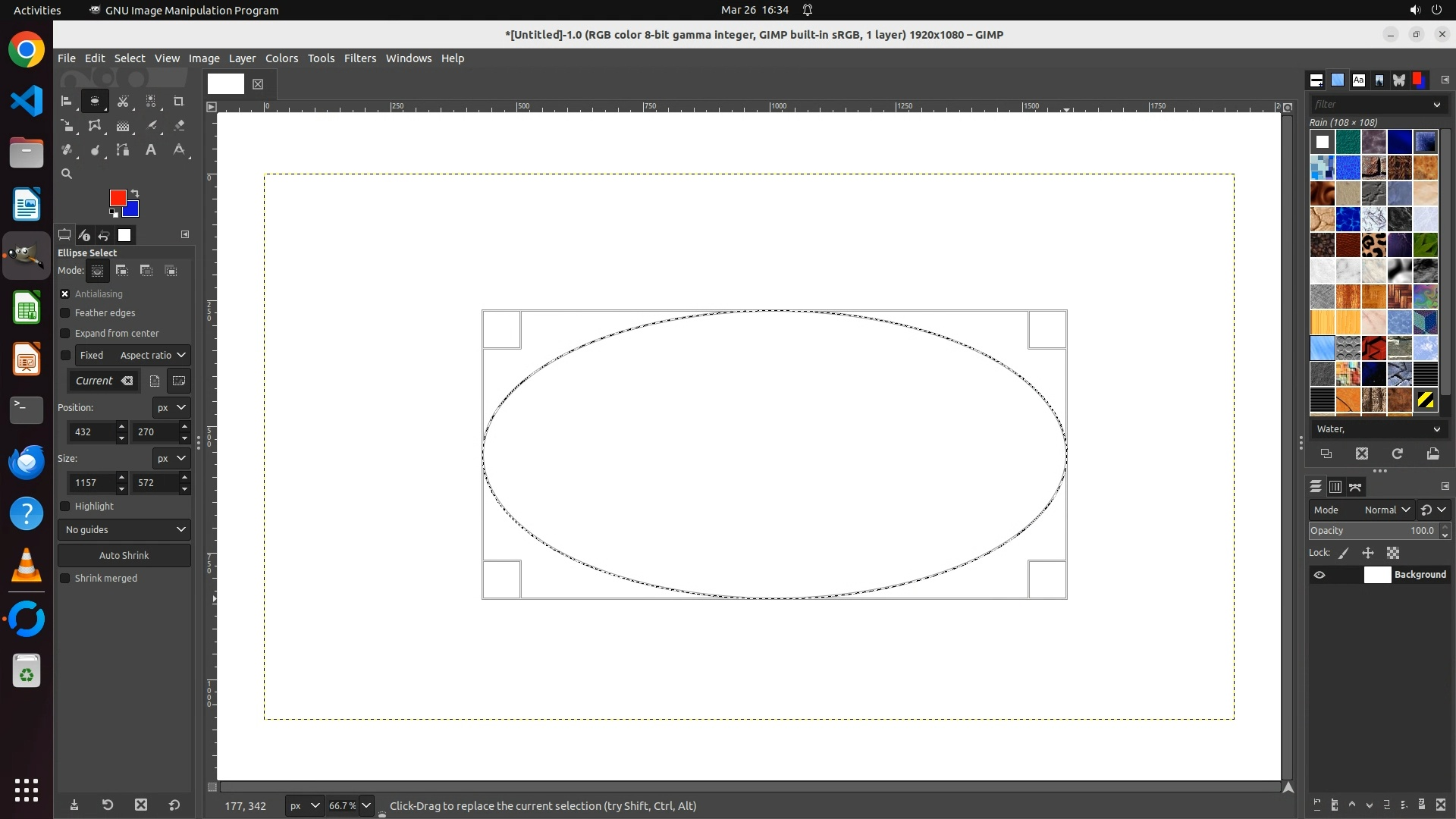The image size is (1456, 819).
Task: Open the Filters menu
Action: [359, 58]
